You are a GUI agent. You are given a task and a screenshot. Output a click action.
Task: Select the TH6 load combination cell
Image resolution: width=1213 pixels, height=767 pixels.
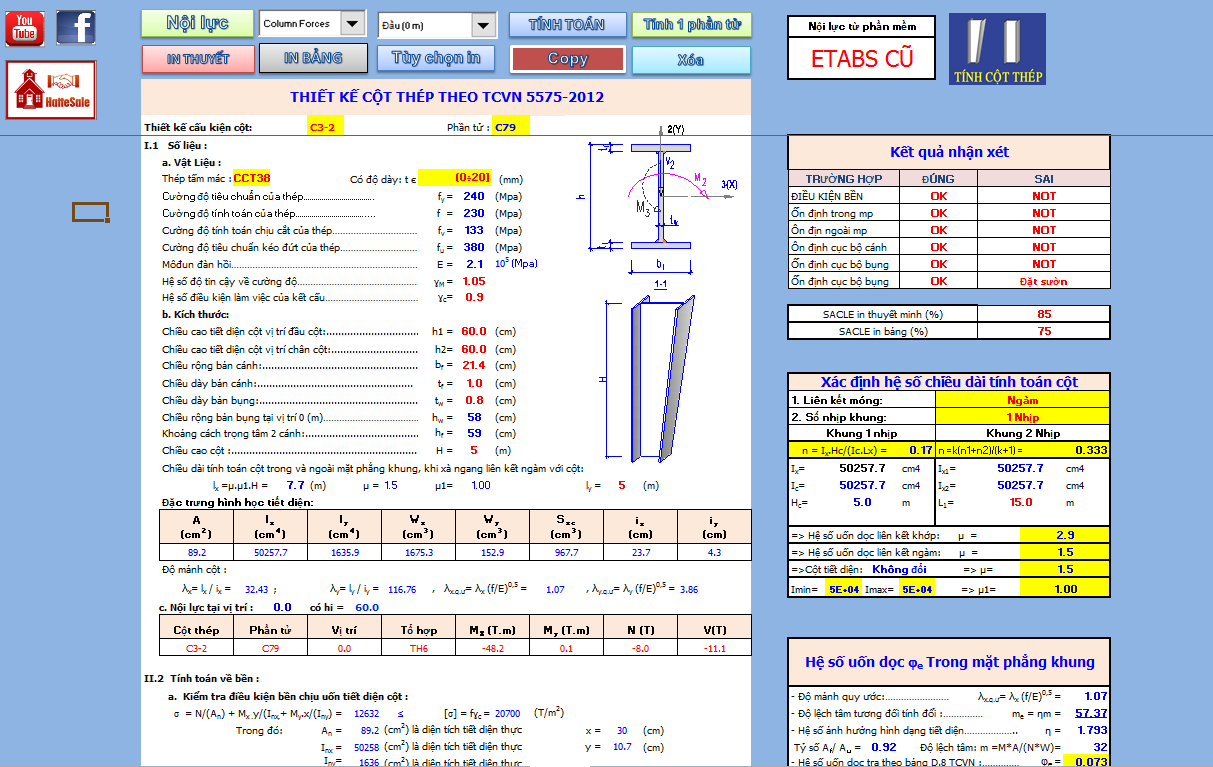419,648
